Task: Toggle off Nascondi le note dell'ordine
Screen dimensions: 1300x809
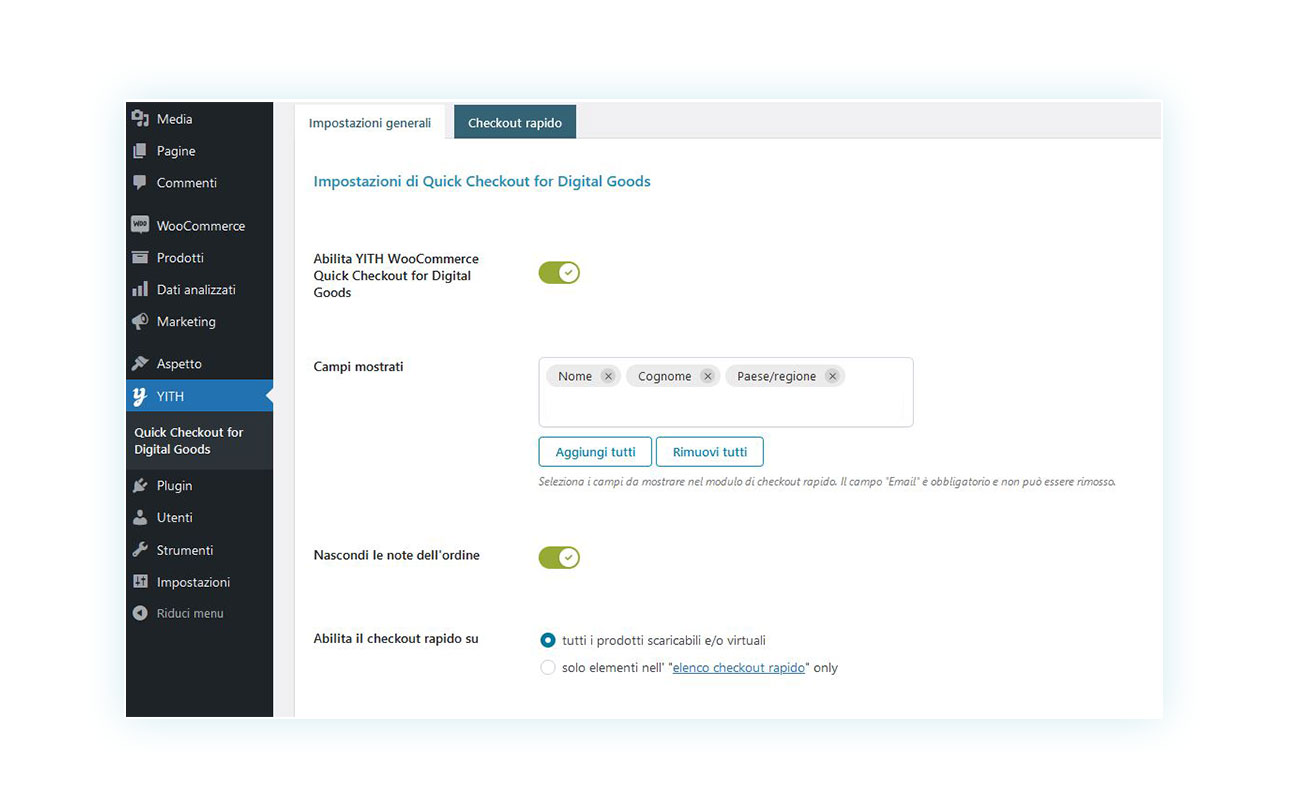Action: coord(558,557)
